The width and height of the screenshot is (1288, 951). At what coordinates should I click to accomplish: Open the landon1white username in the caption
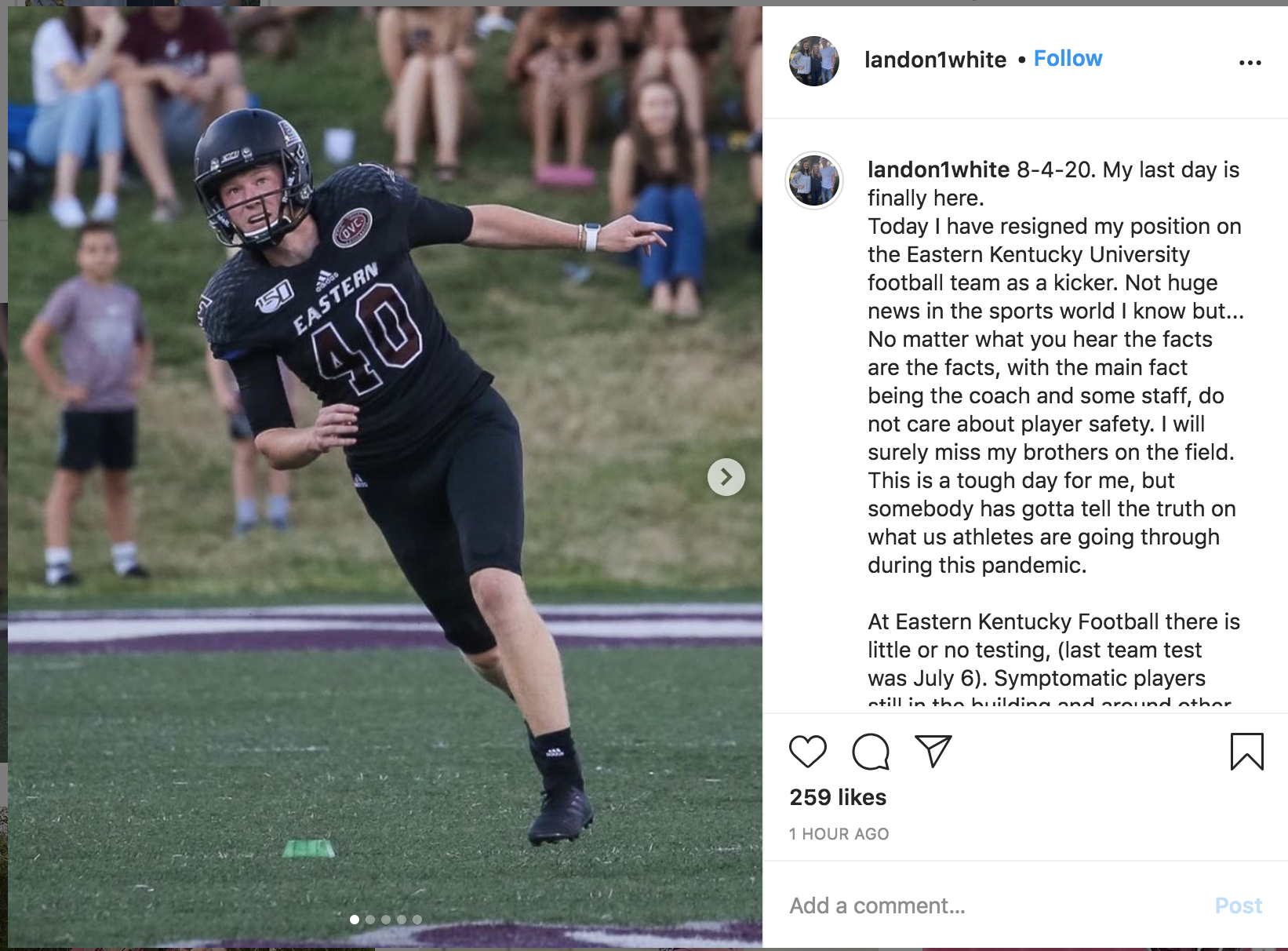[x=938, y=169]
